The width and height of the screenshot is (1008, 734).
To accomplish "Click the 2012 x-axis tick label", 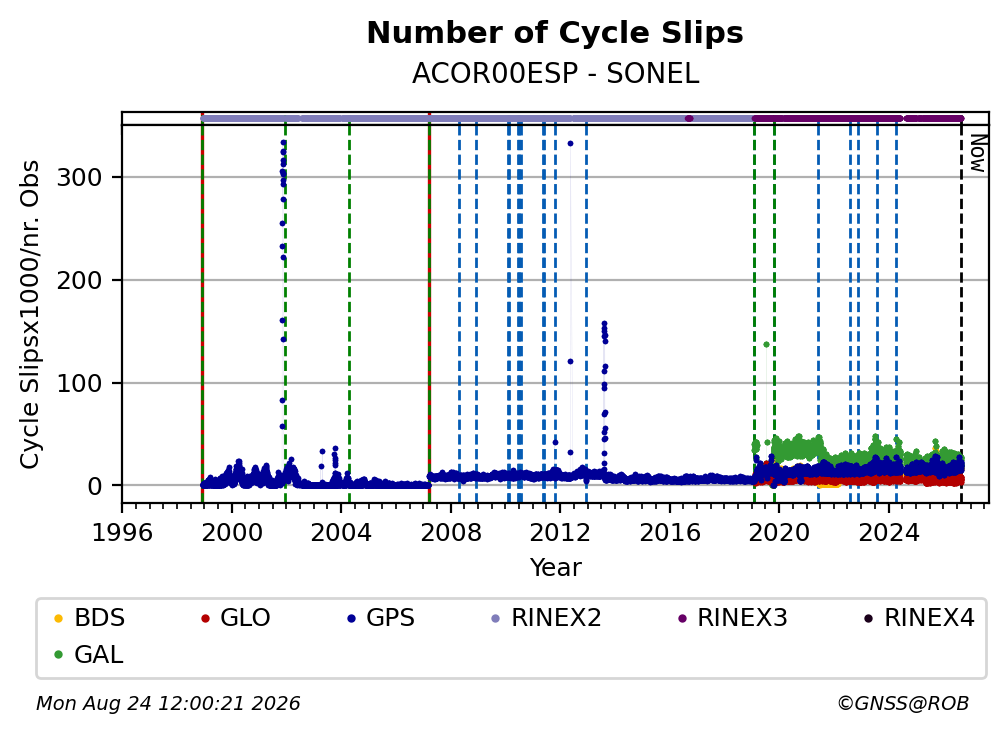I will (560, 533).
